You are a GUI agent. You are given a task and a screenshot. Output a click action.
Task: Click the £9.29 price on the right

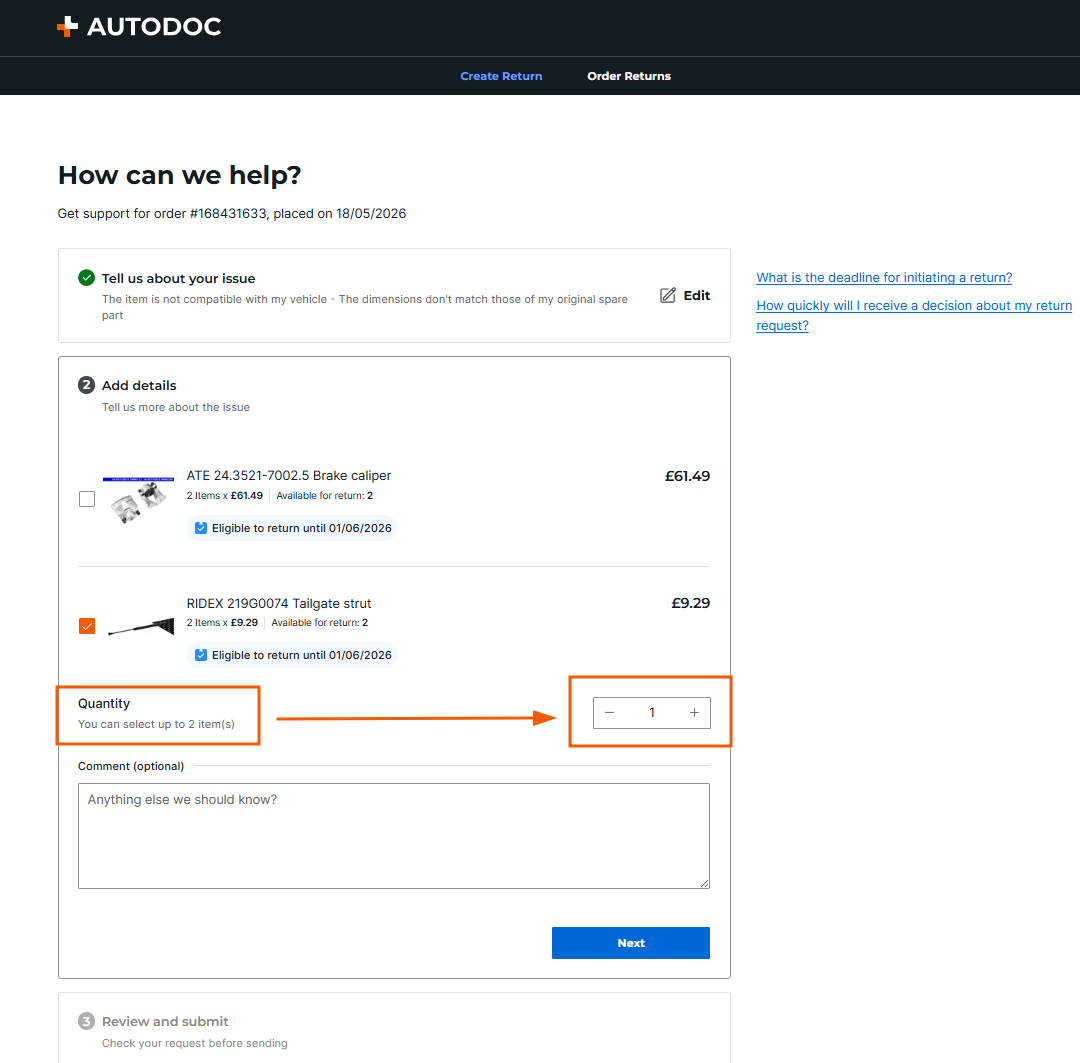[x=690, y=603]
